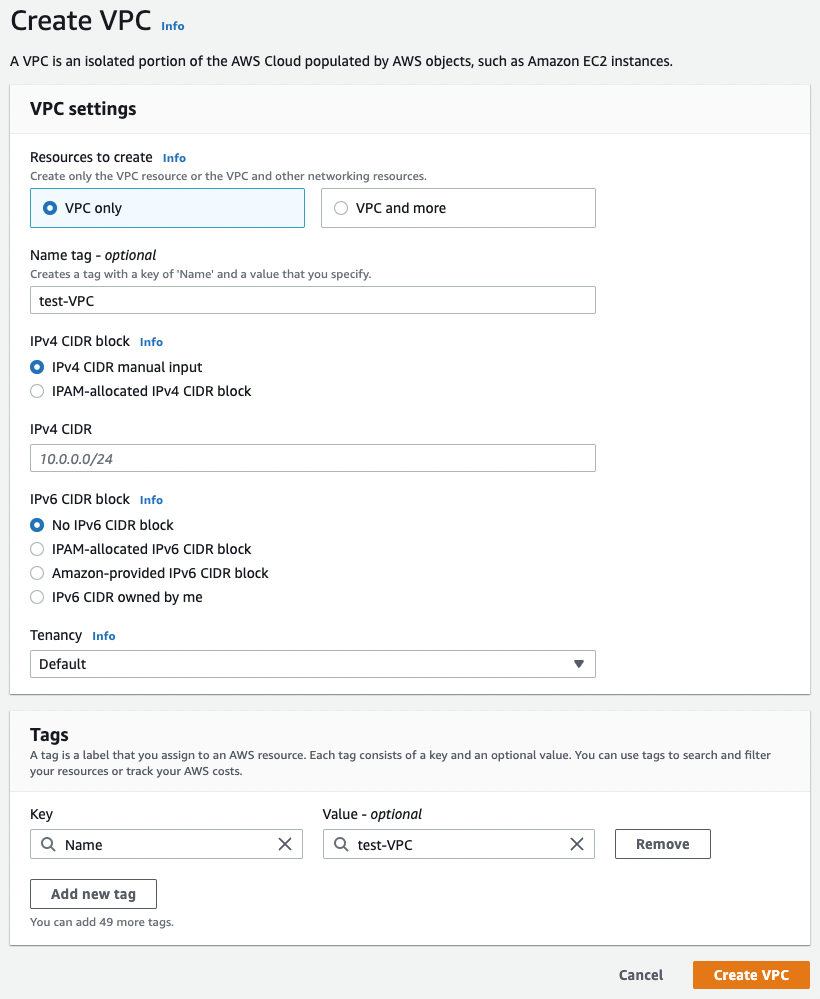Clear the Name key field with X icon
Image resolution: width=820 pixels, height=999 pixels.
(285, 844)
